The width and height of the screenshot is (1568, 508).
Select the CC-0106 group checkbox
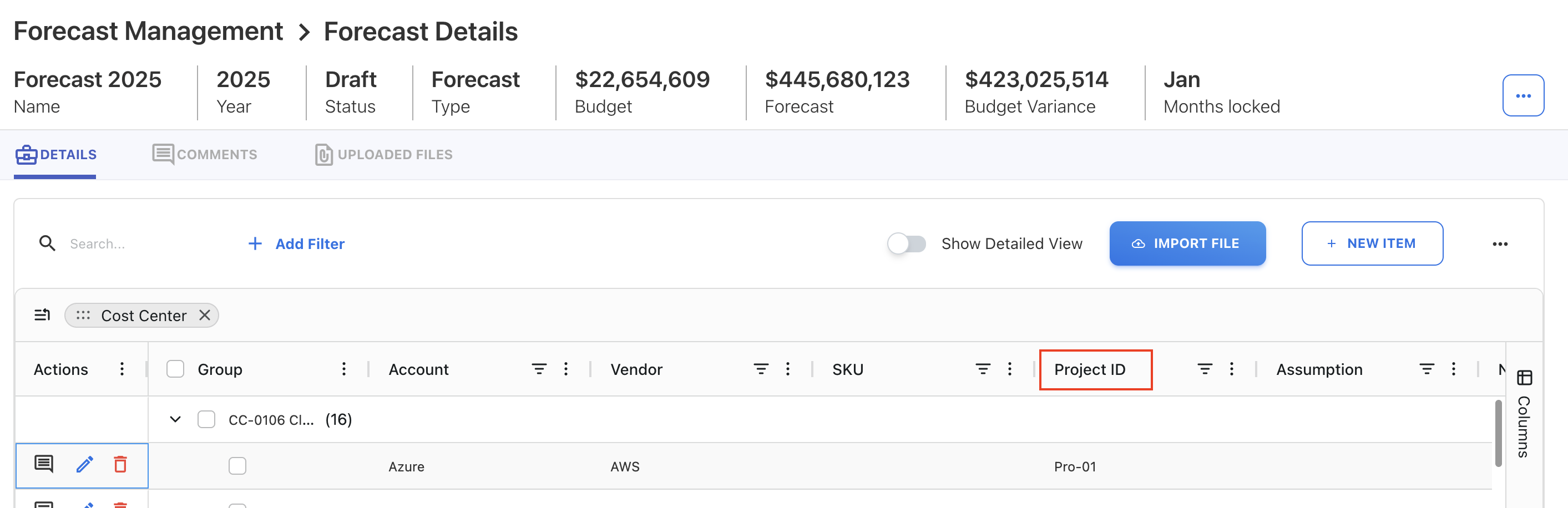[x=206, y=419]
